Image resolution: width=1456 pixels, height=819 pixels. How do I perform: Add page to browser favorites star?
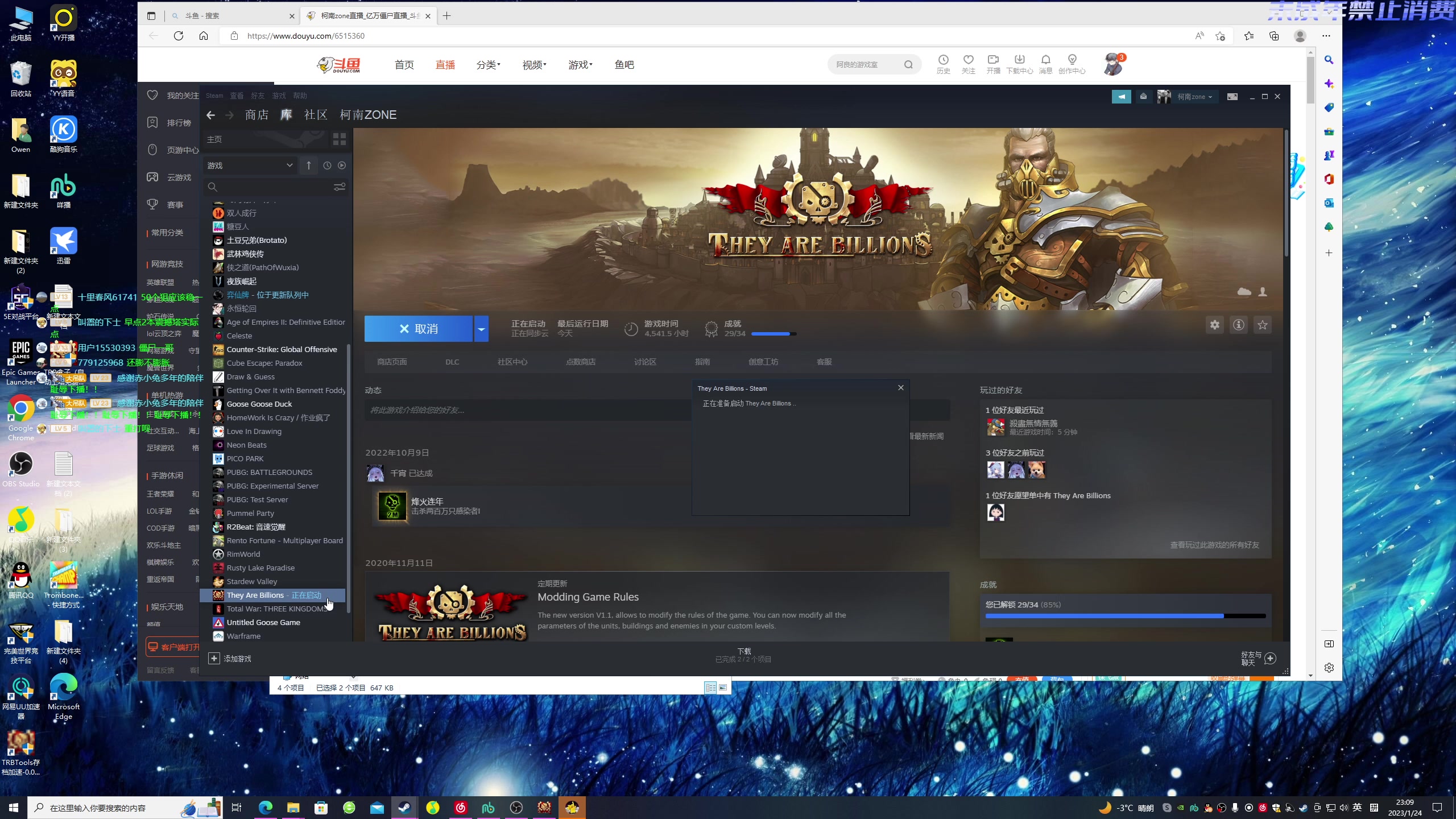tap(1220, 36)
